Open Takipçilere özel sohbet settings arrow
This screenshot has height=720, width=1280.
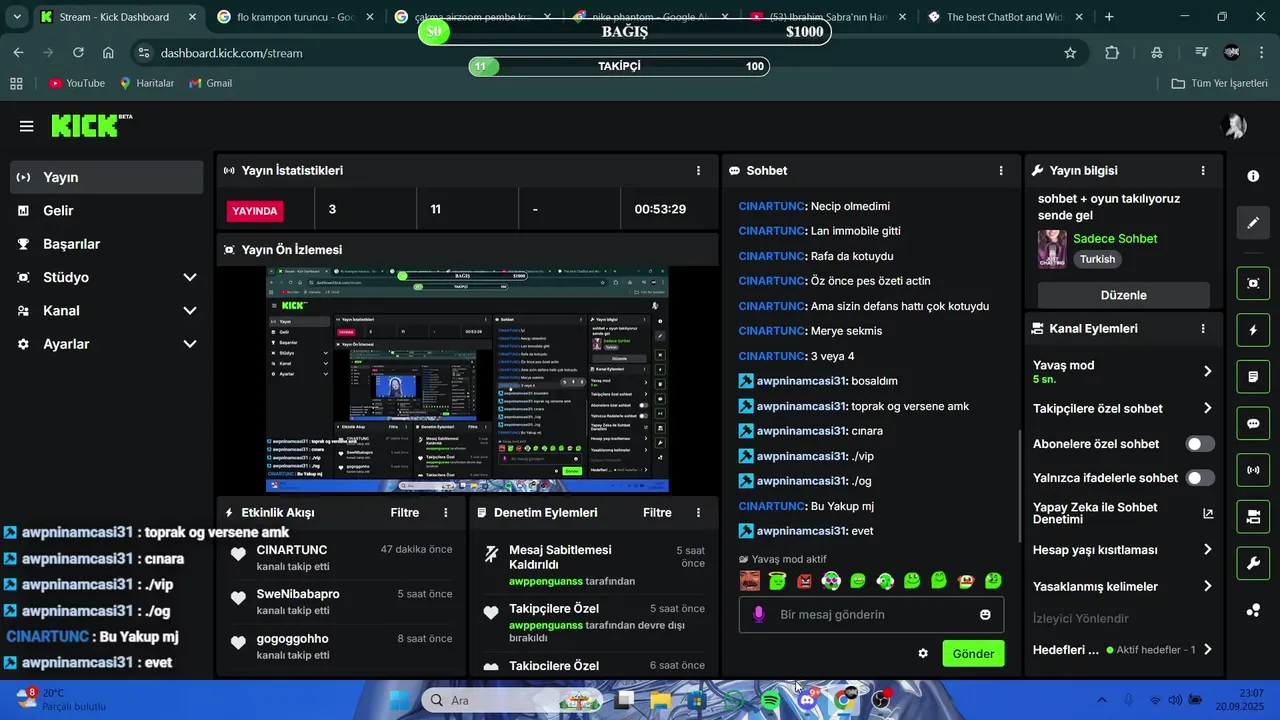[x=1207, y=408]
